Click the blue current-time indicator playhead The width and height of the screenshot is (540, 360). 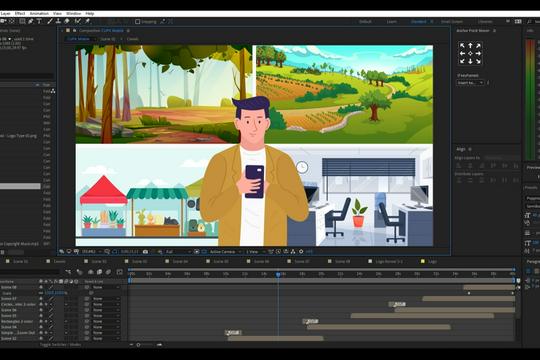click(x=278, y=275)
